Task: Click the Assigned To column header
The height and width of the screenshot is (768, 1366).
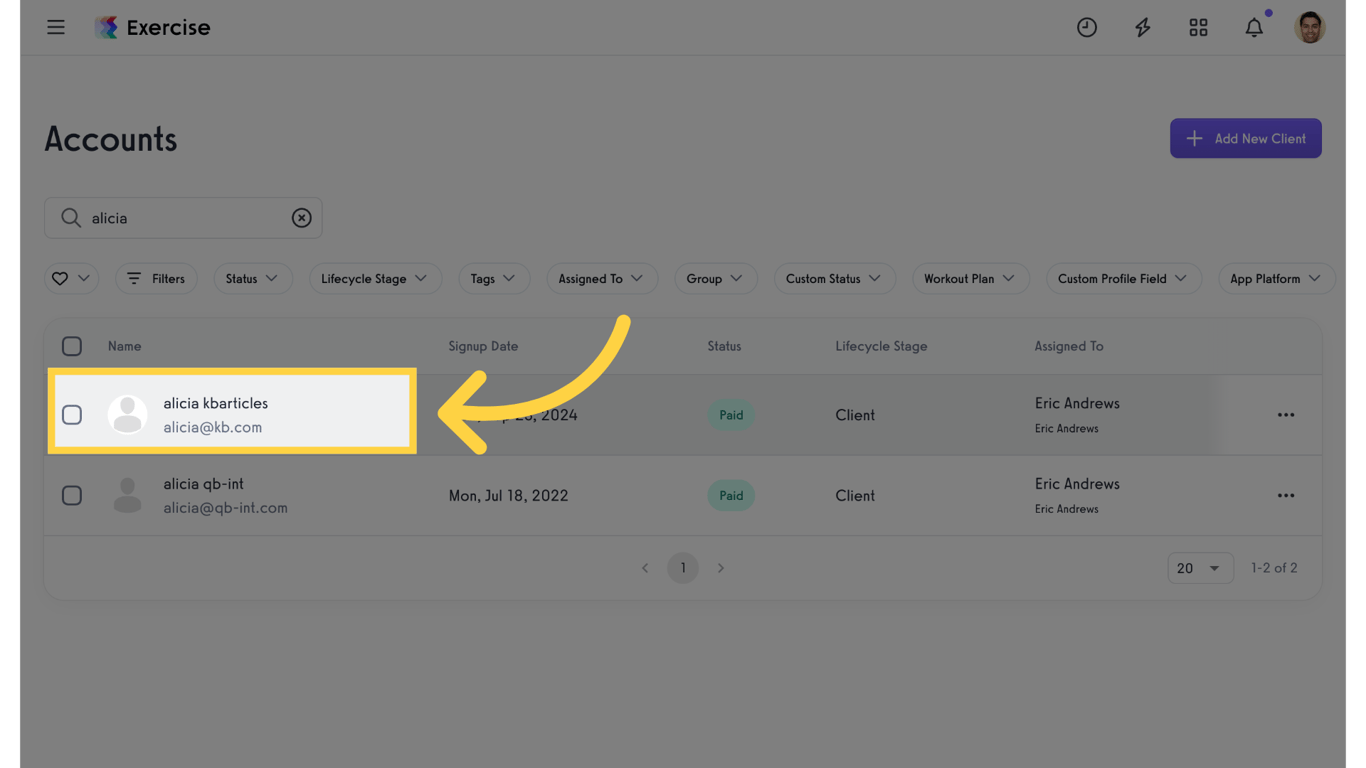Action: tap(1069, 346)
